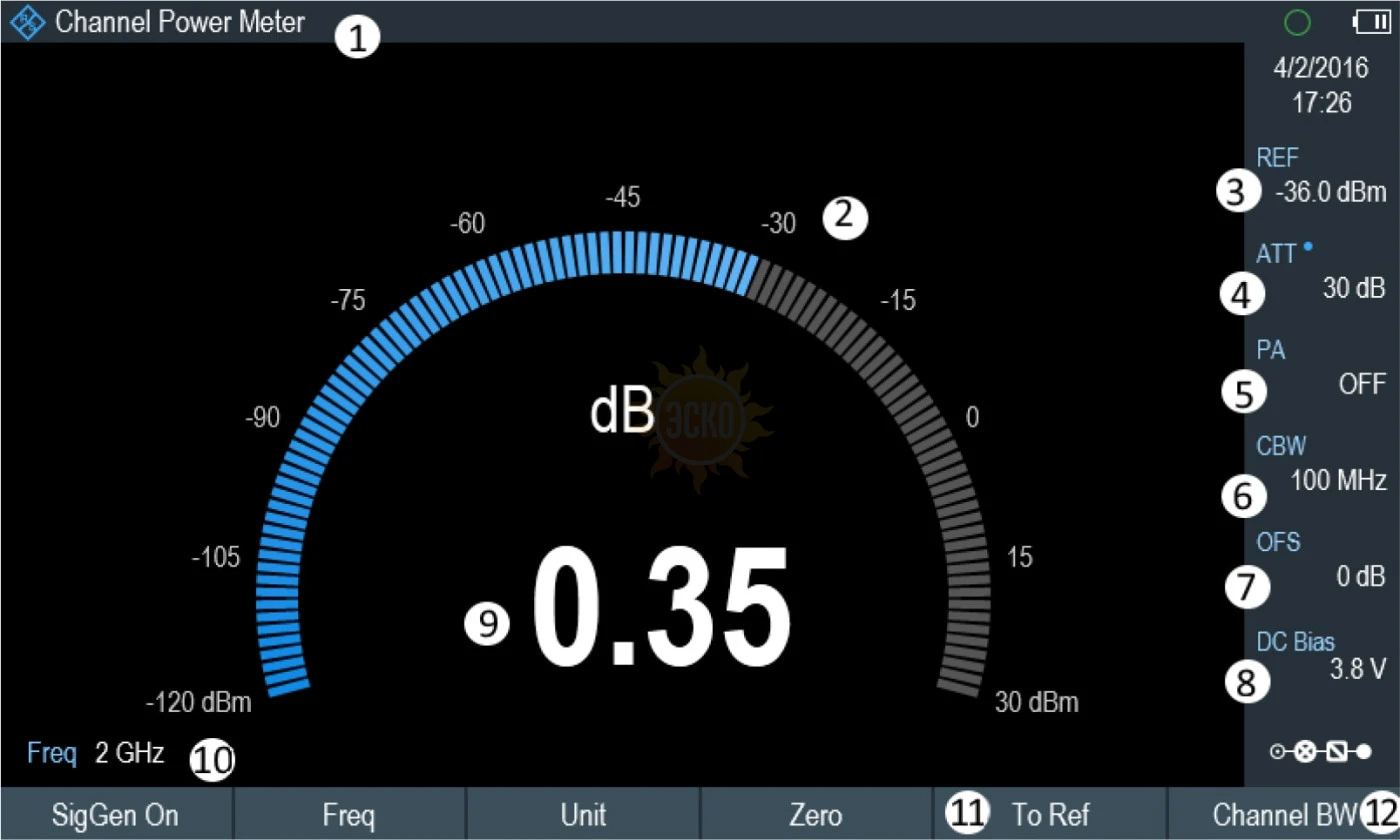The height and width of the screenshot is (840, 1400).
Task: Click the 15 gauge scale label
Action: 1020,558
